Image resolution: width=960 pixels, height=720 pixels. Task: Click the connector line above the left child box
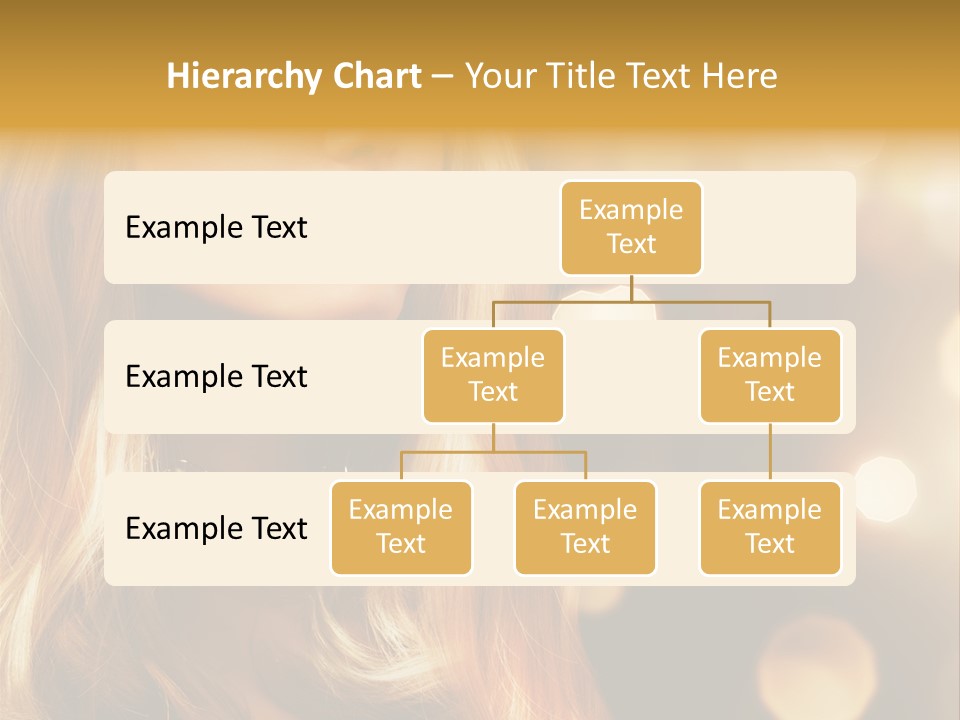(x=493, y=312)
